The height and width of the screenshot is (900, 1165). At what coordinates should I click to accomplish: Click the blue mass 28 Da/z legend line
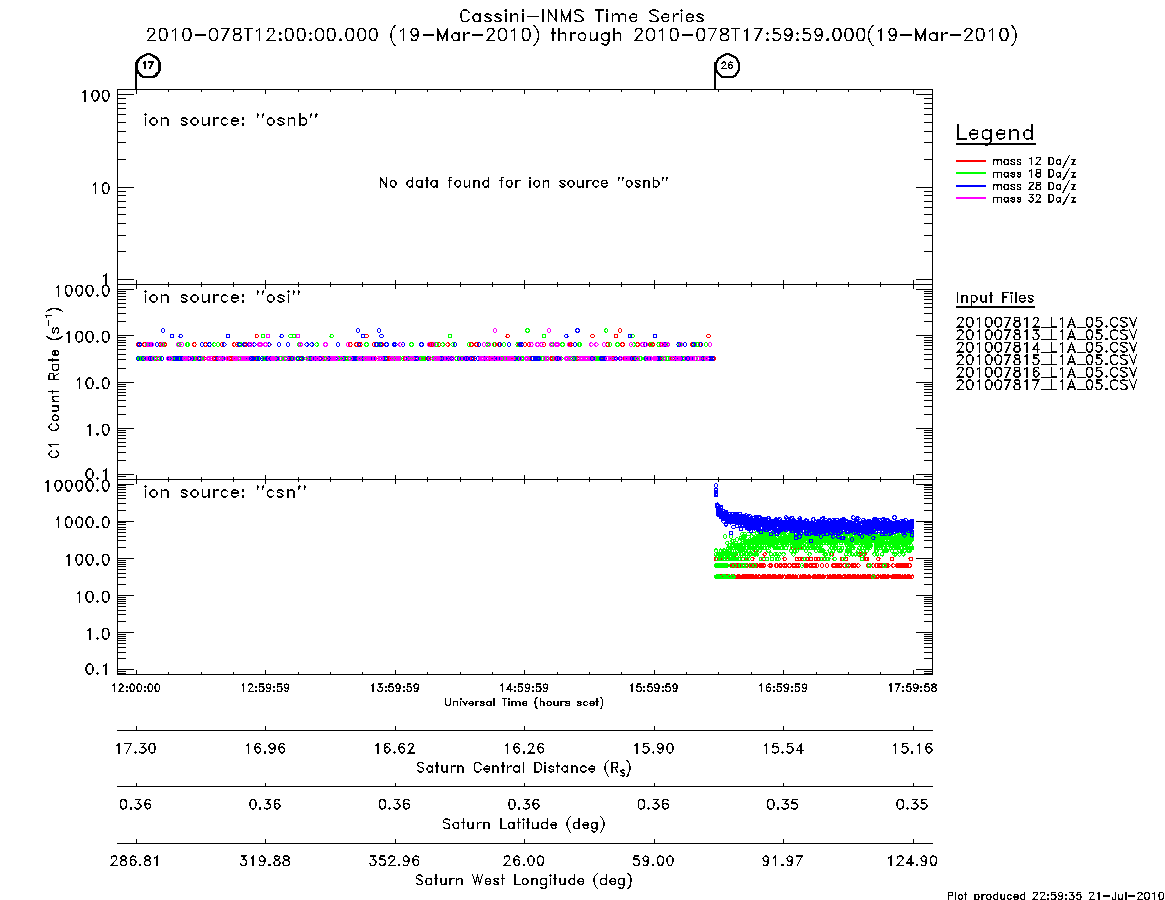point(970,186)
